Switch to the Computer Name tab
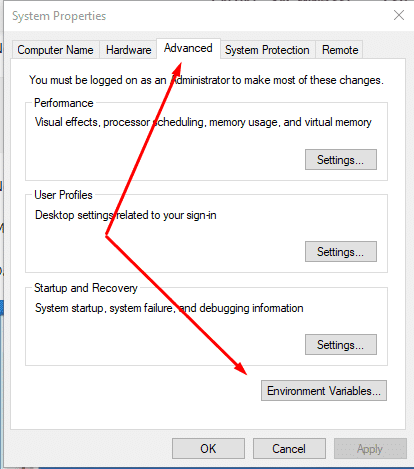414x469 pixels. tap(56, 50)
